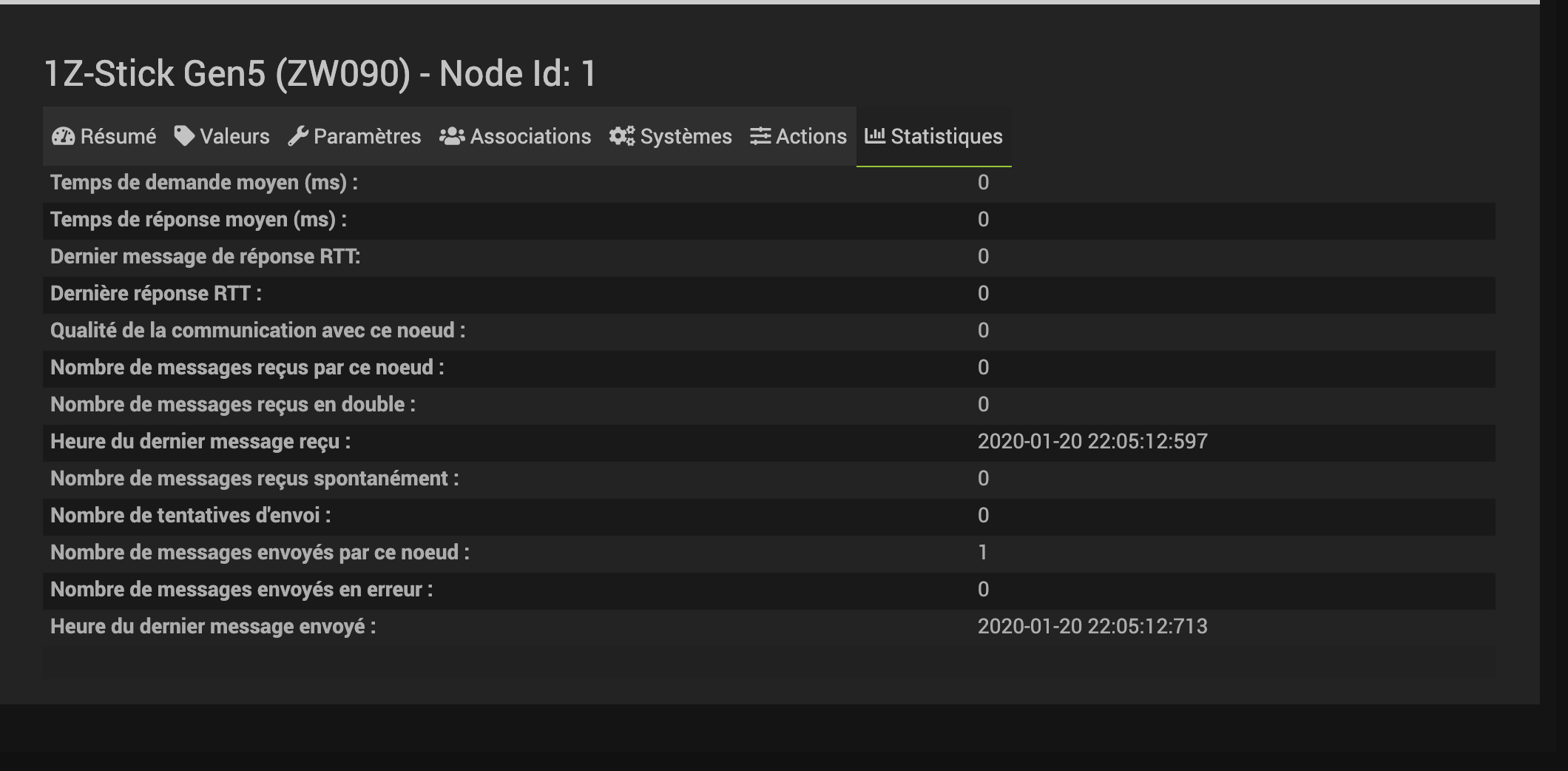This screenshot has width=1568, height=771.
Task: Click value 1 for messages envoyés par ce noeud
Action: pyautogui.click(x=983, y=553)
